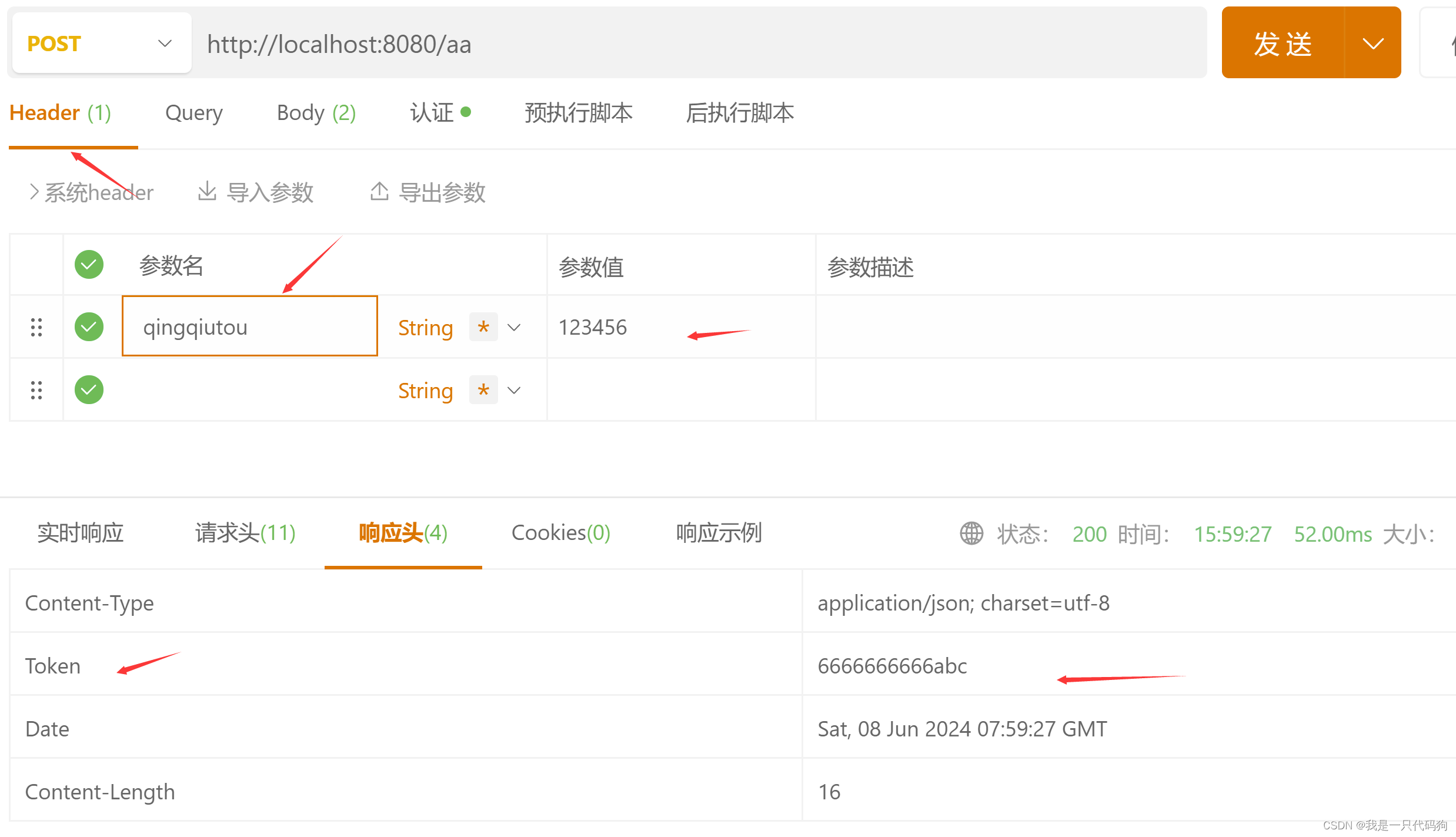This screenshot has width=1456, height=837.
Task: Click the required asterisk on empty parameter row
Action: (x=483, y=389)
